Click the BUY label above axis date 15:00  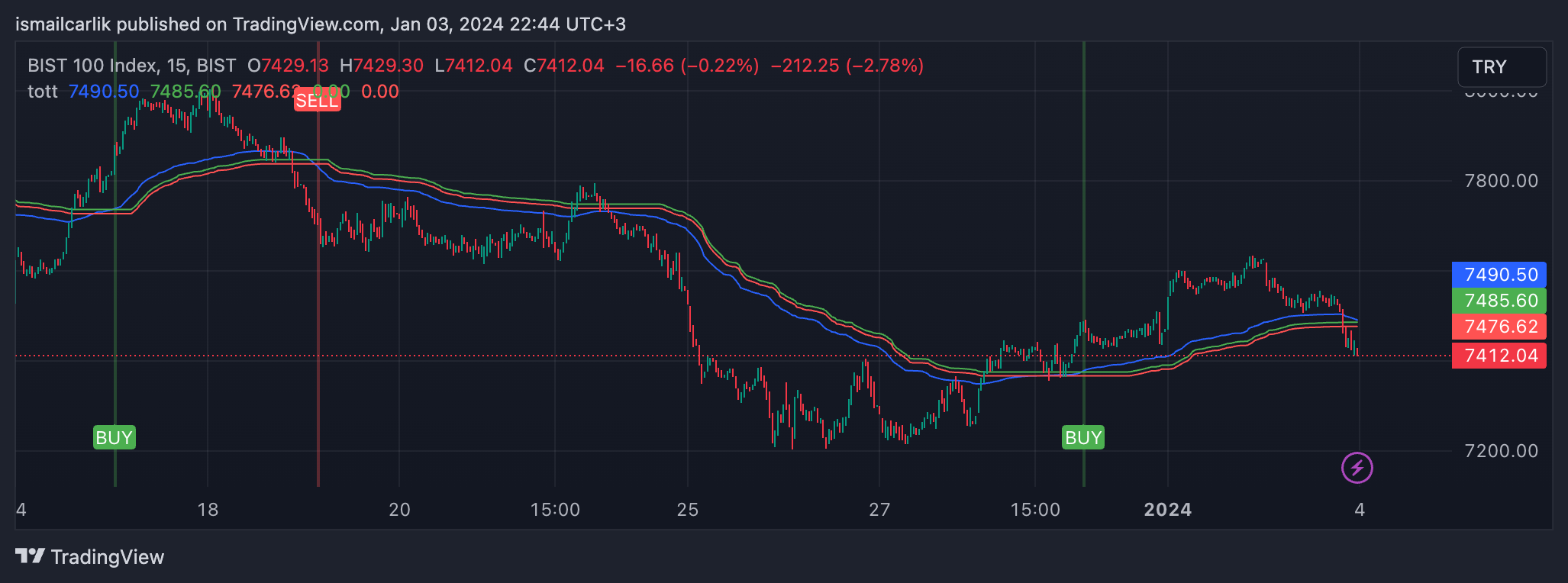tap(1083, 437)
